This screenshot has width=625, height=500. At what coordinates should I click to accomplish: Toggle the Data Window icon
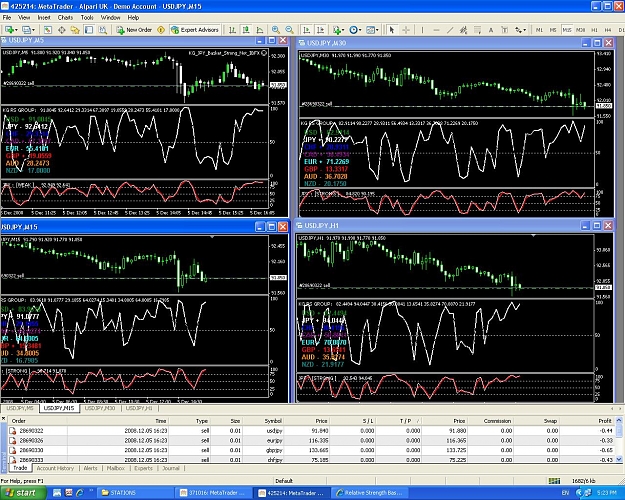click(x=61, y=30)
